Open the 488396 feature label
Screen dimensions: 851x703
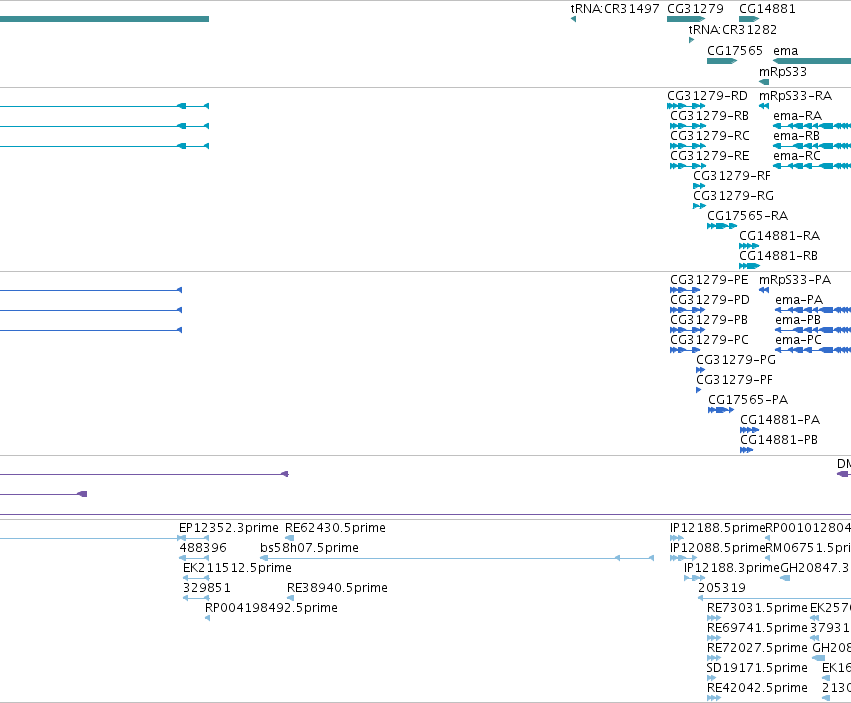[203, 548]
